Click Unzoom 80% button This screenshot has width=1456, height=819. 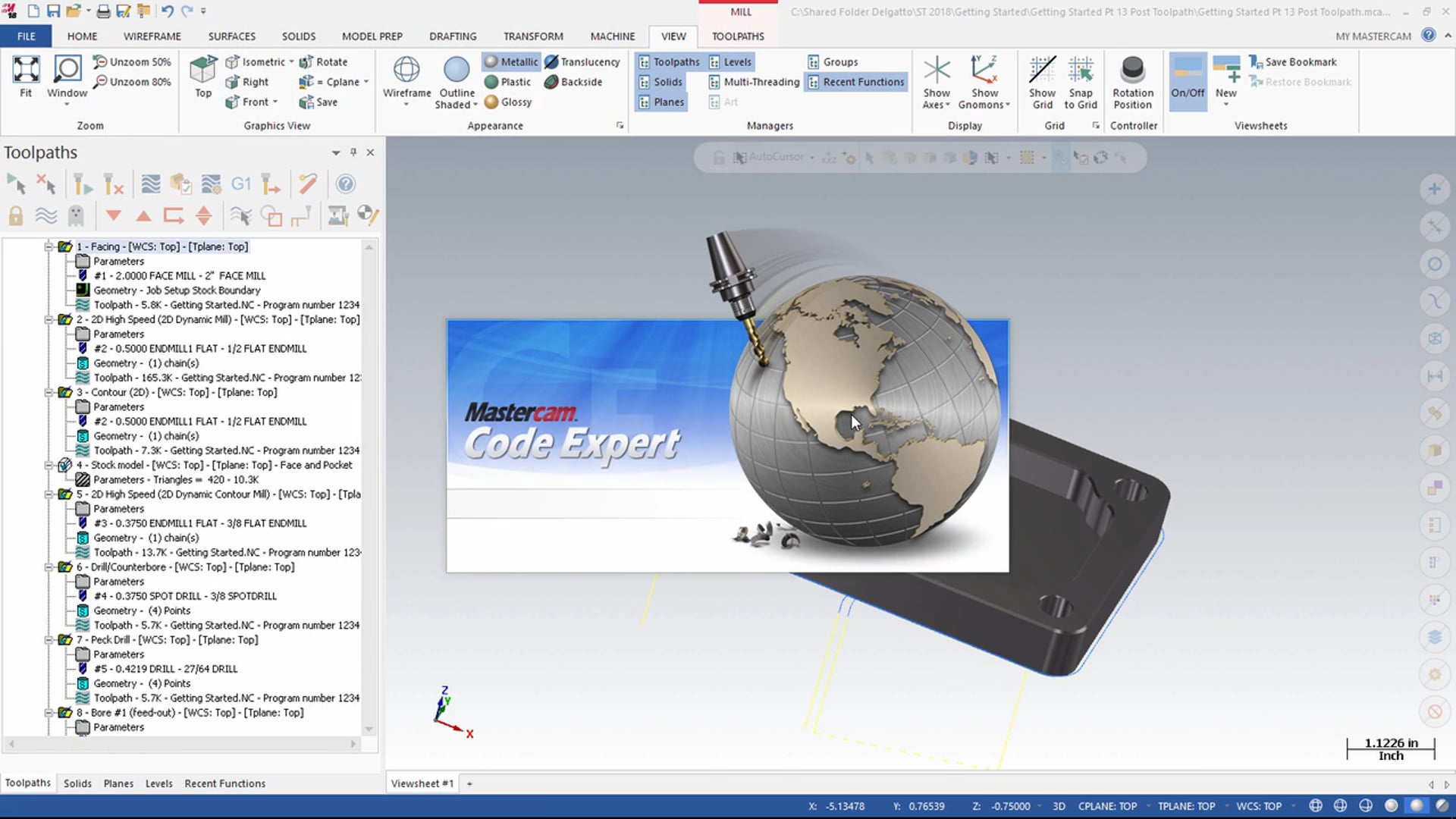click(132, 82)
